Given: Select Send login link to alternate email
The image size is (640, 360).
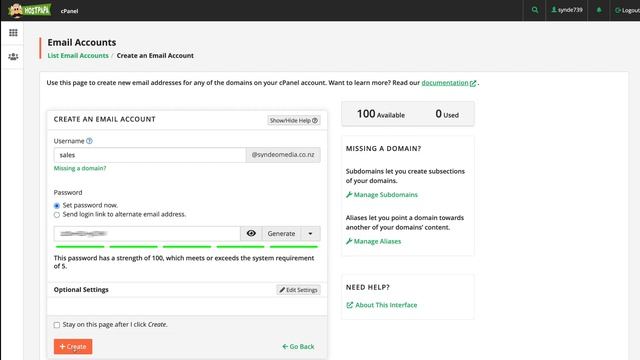Looking at the screenshot, I should point(57,215).
